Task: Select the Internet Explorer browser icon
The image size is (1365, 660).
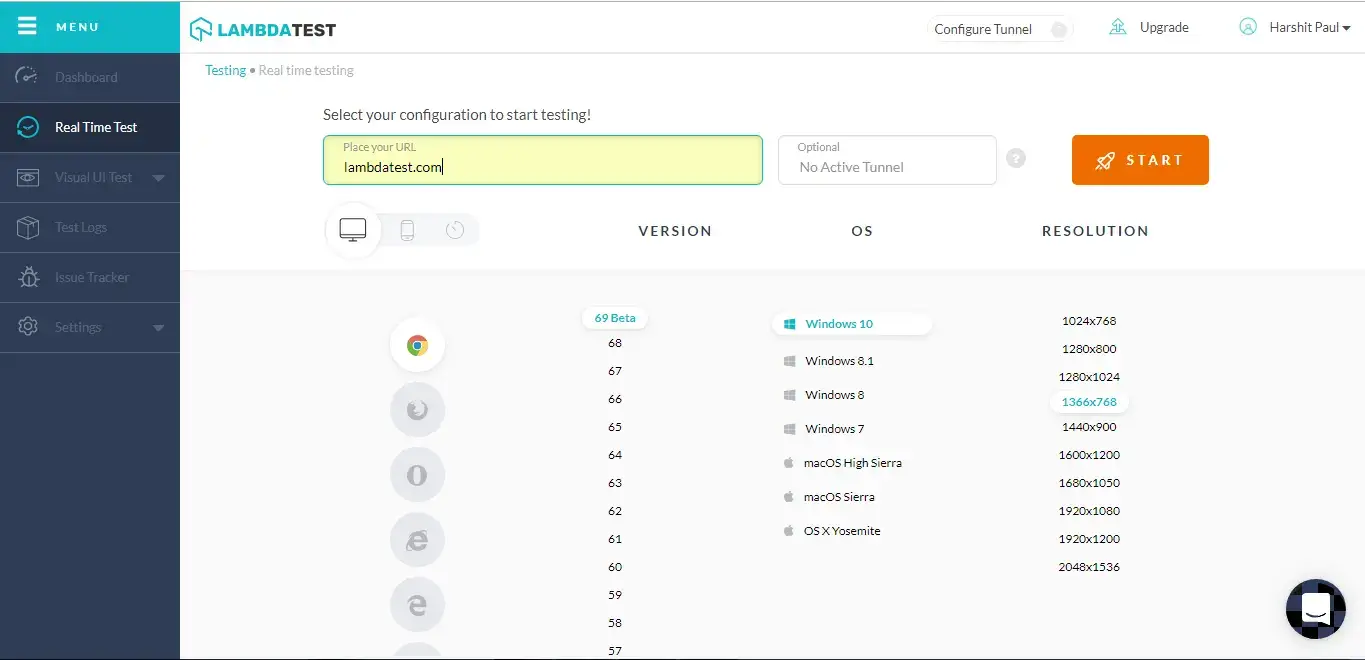Action: [x=417, y=540]
